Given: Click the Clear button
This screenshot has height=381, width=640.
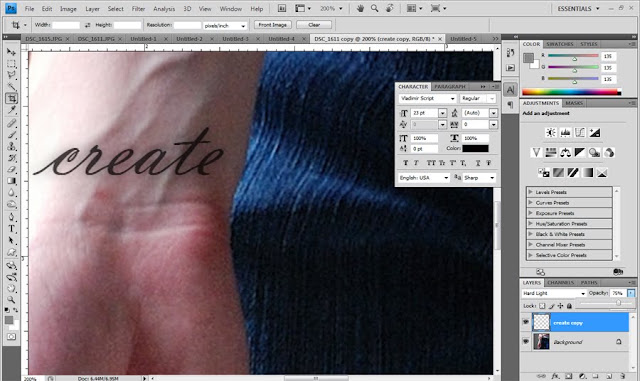Looking at the screenshot, I should click(x=314, y=25).
